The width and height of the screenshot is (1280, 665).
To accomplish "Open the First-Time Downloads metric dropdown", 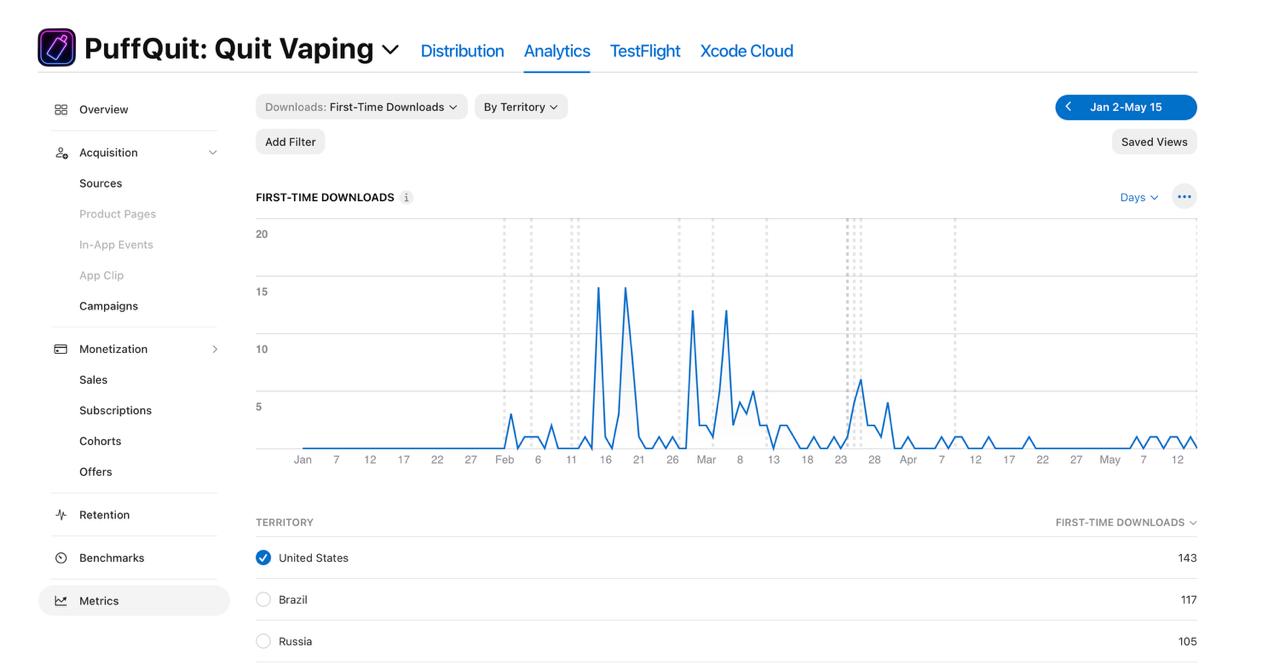I will (361, 107).
